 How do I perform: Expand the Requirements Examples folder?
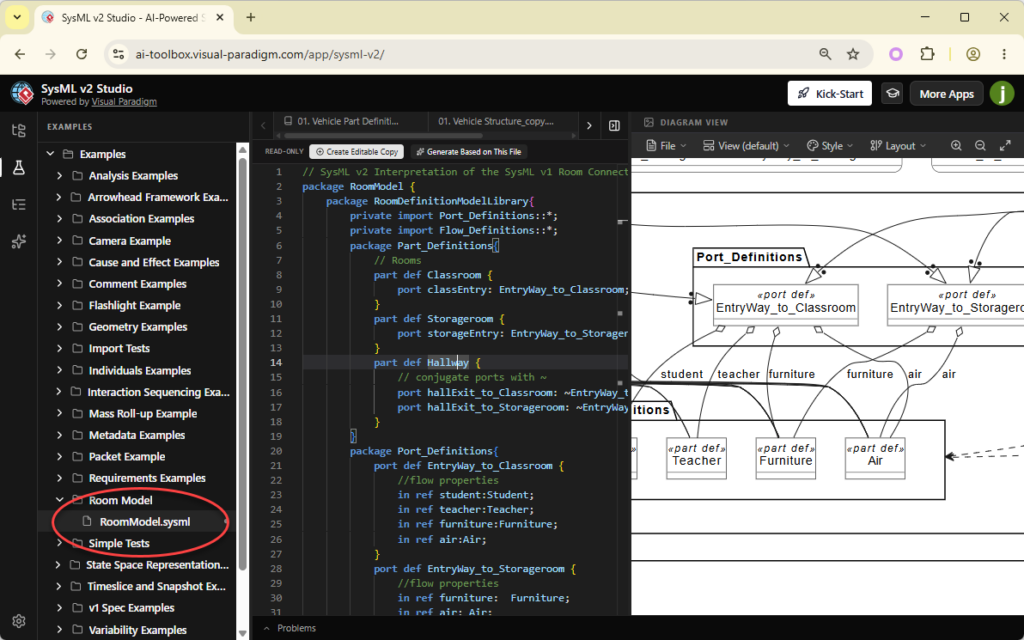pyautogui.click(x=59, y=478)
